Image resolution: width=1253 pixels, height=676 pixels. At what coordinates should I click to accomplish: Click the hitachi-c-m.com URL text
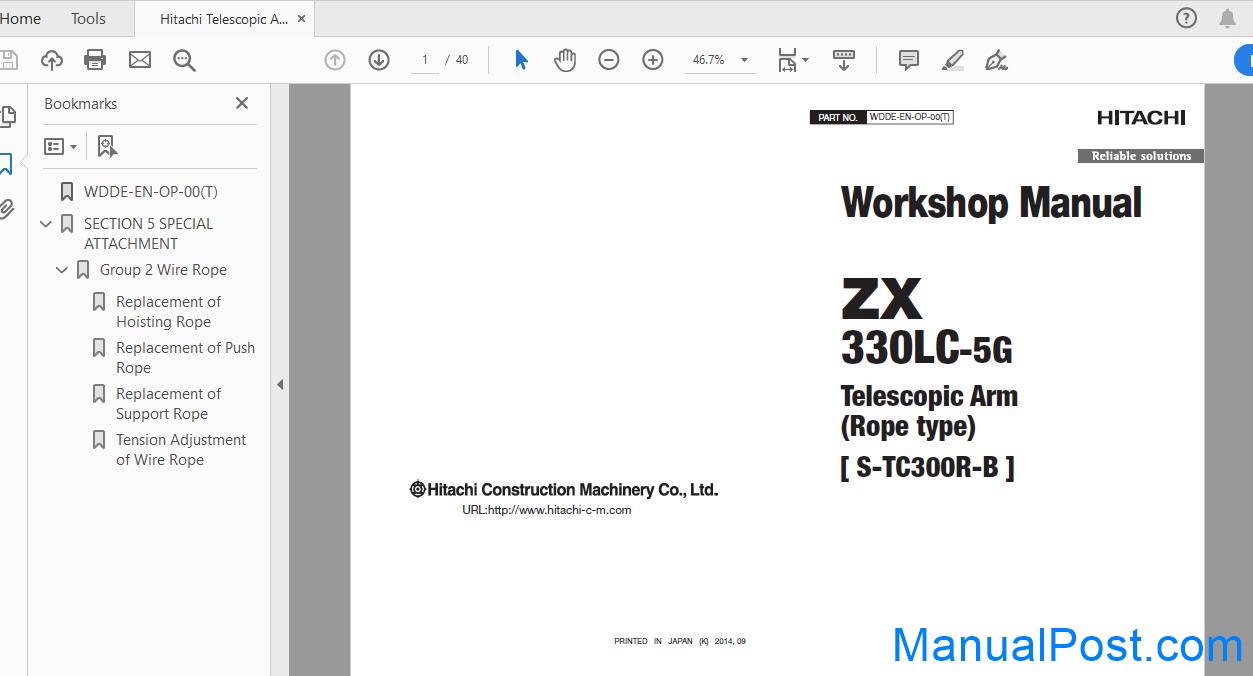(546, 510)
